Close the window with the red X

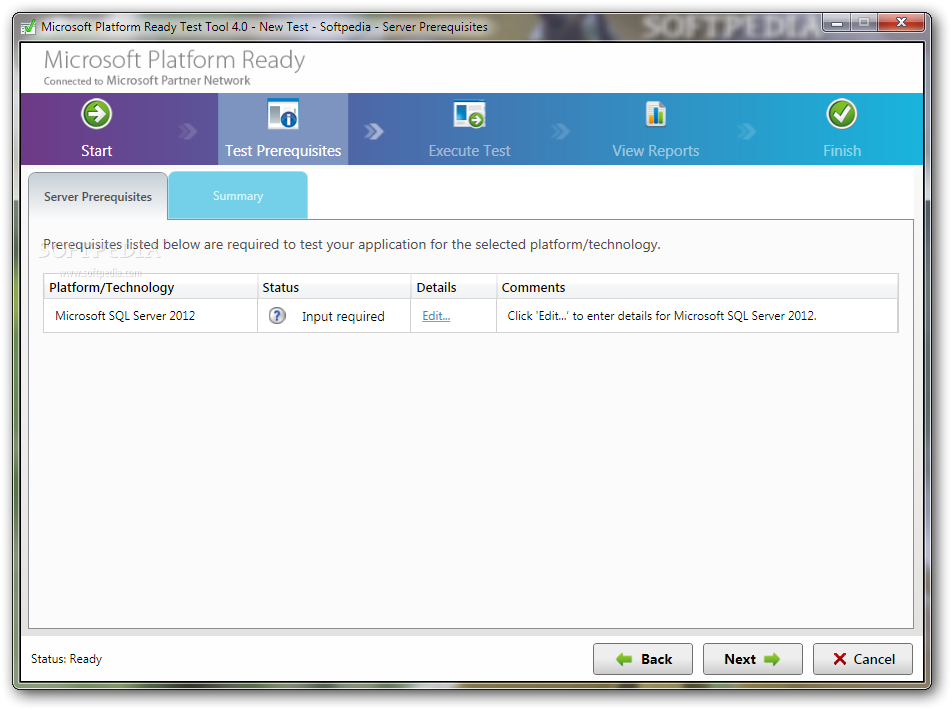coord(902,23)
